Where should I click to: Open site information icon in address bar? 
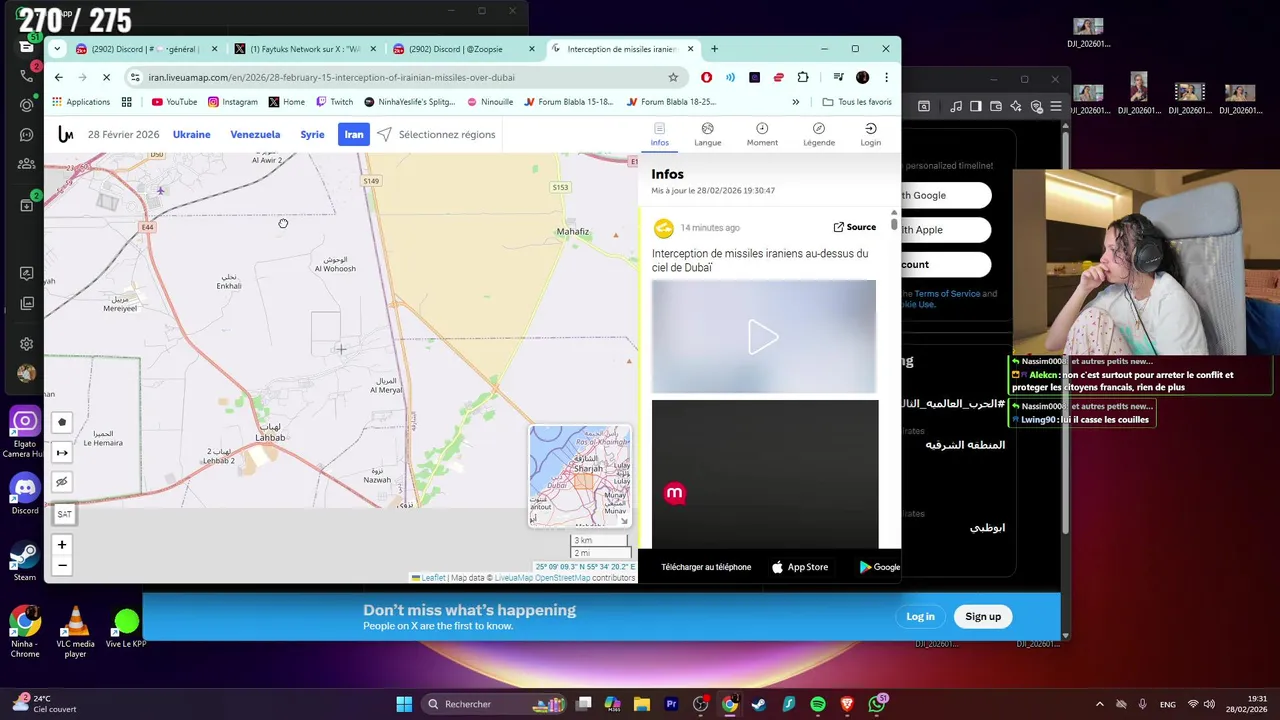point(135,77)
